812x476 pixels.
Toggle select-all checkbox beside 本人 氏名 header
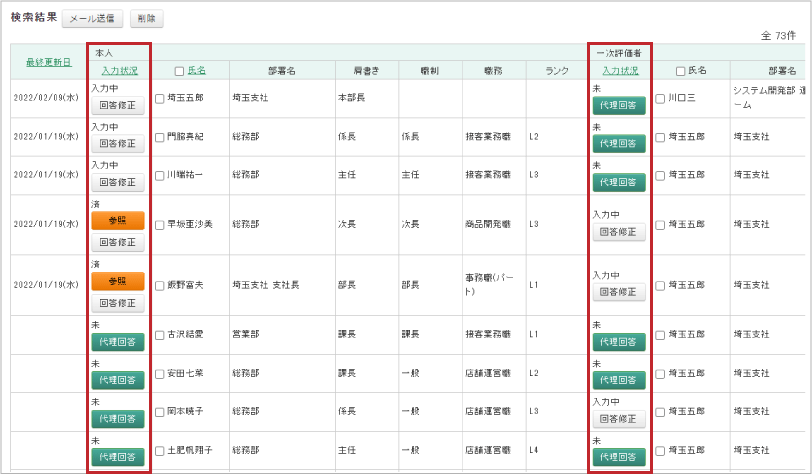(x=179, y=71)
